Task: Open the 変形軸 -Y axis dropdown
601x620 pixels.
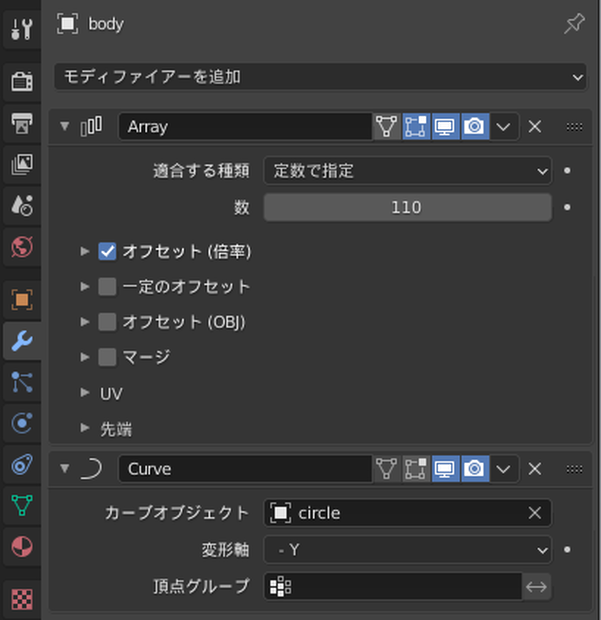Action: (x=408, y=549)
